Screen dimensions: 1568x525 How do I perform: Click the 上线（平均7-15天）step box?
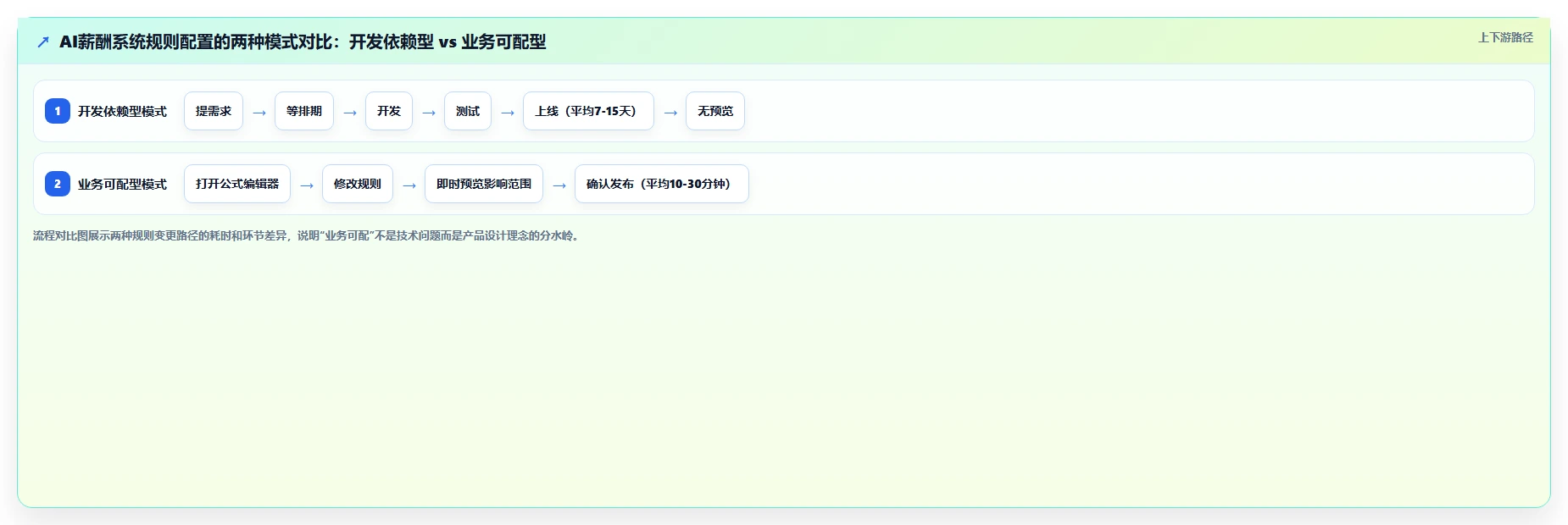tap(588, 111)
